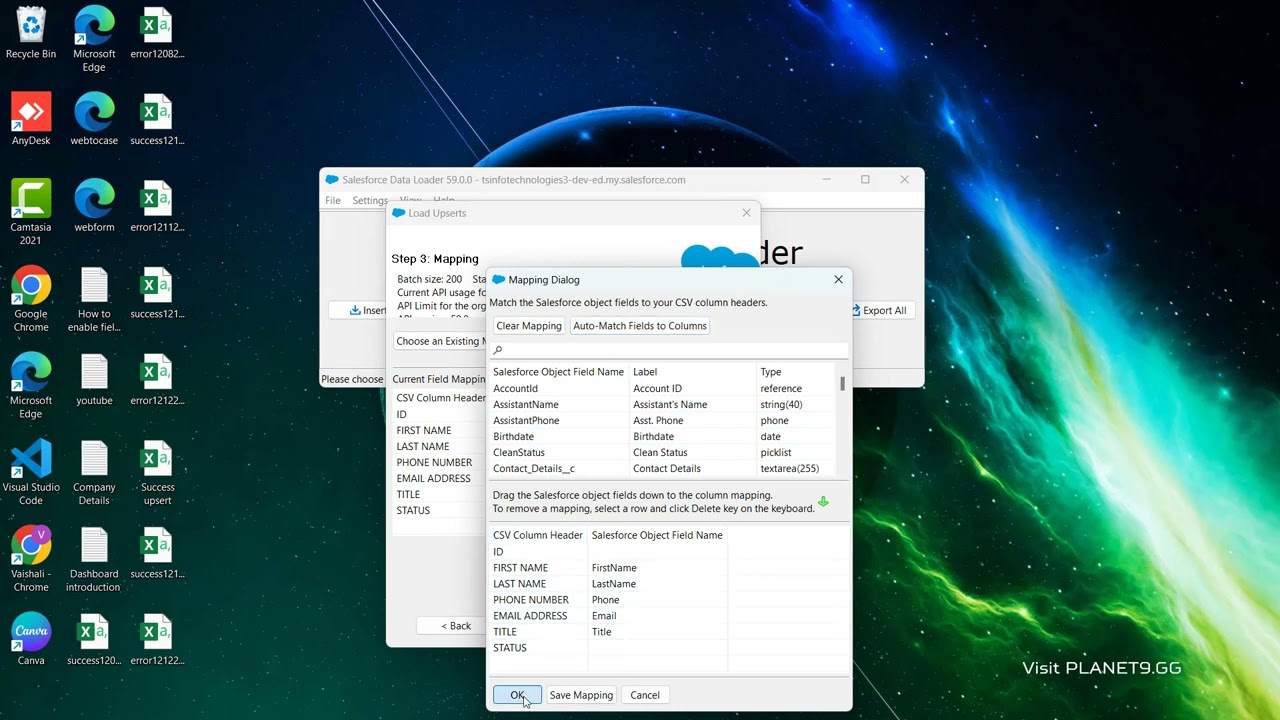Open the error12082... Excel file icon
Screen dimensions: 1280x720
[x=157, y=33]
